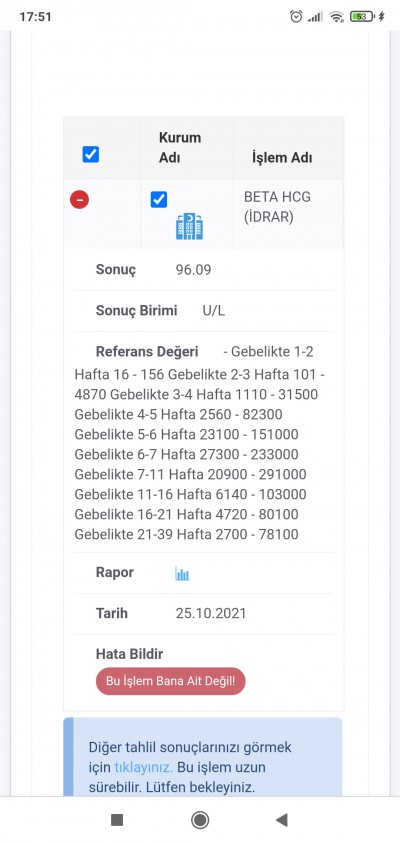Viewport: 400px width, 844px height.
Task: Open the Rapor bar chart icon
Action: 182,574
